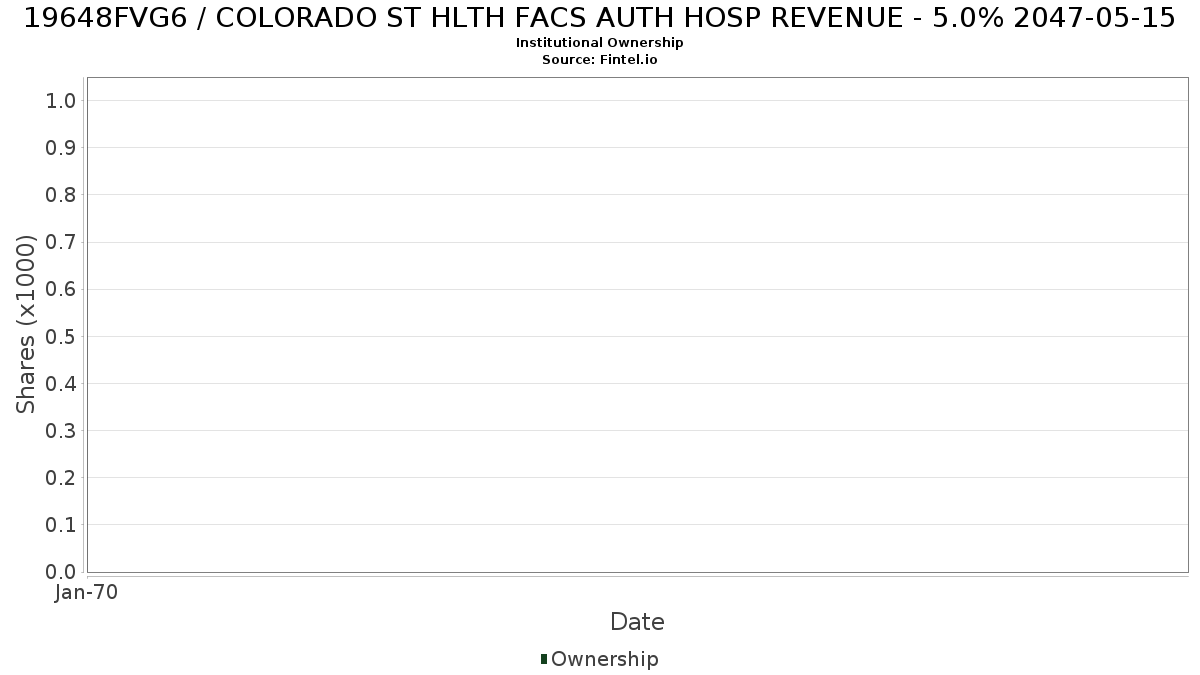
Task: Click the 0.9 y-axis tick label
Action: click(x=61, y=147)
